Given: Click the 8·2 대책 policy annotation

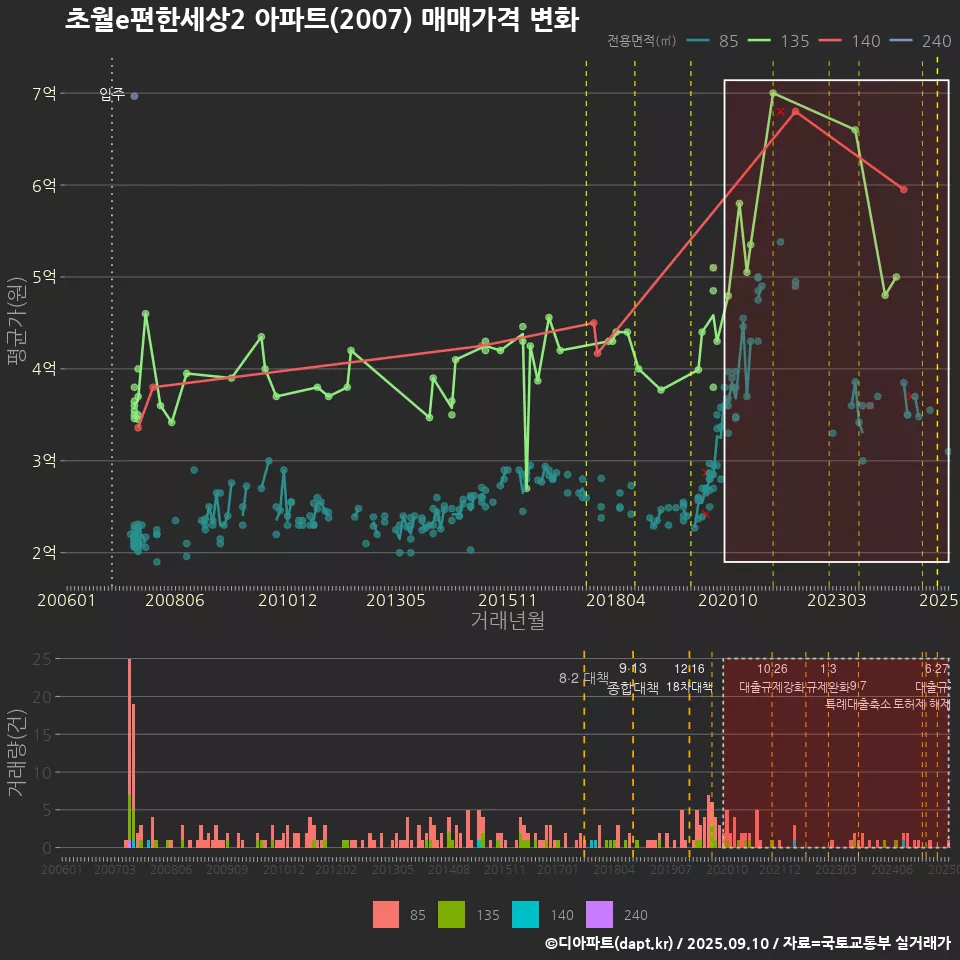Looking at the screenshot, I should click(x=583, y=678).
